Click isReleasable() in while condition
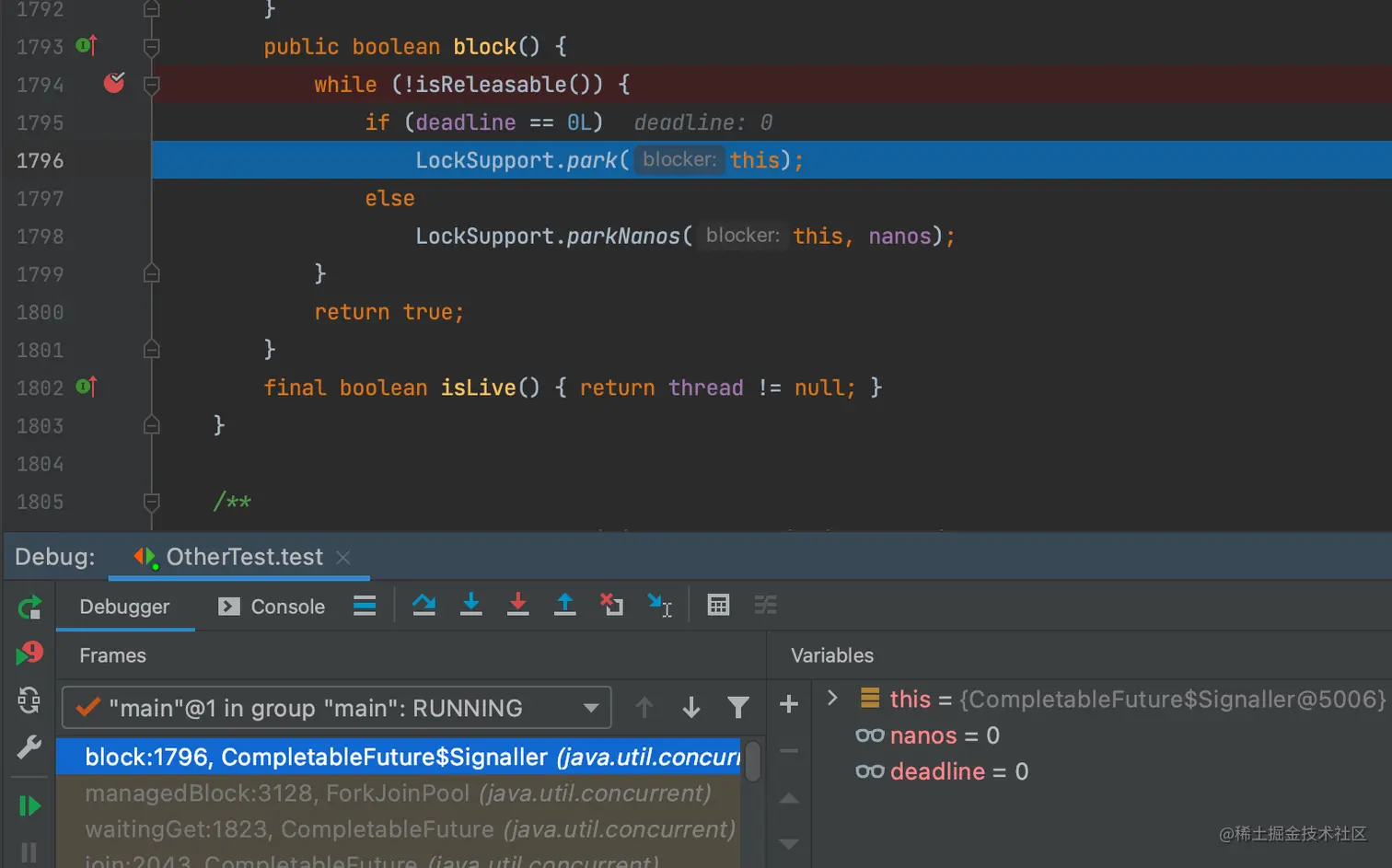Image resolution: width=1392 pixels, height=868 pixels. 505,85
